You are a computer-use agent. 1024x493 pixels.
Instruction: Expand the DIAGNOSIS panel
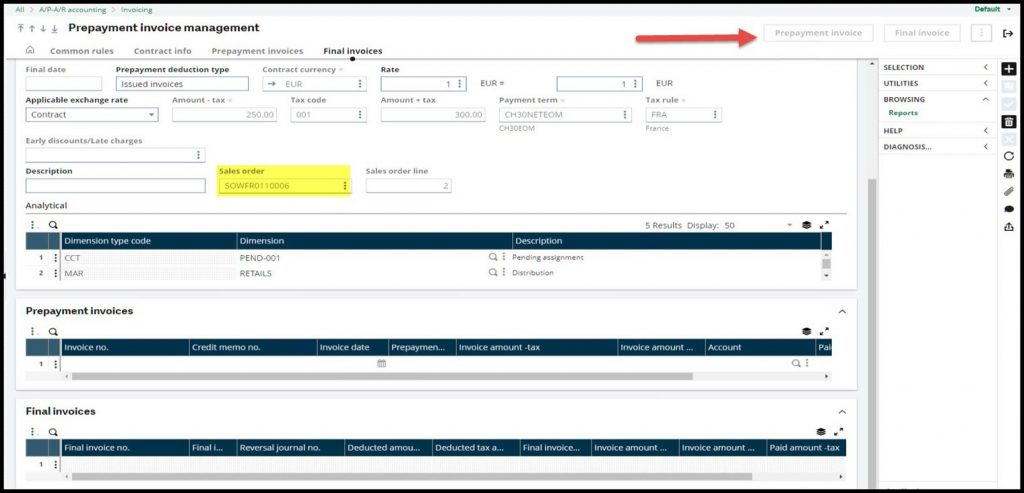[x=985, y=147]
